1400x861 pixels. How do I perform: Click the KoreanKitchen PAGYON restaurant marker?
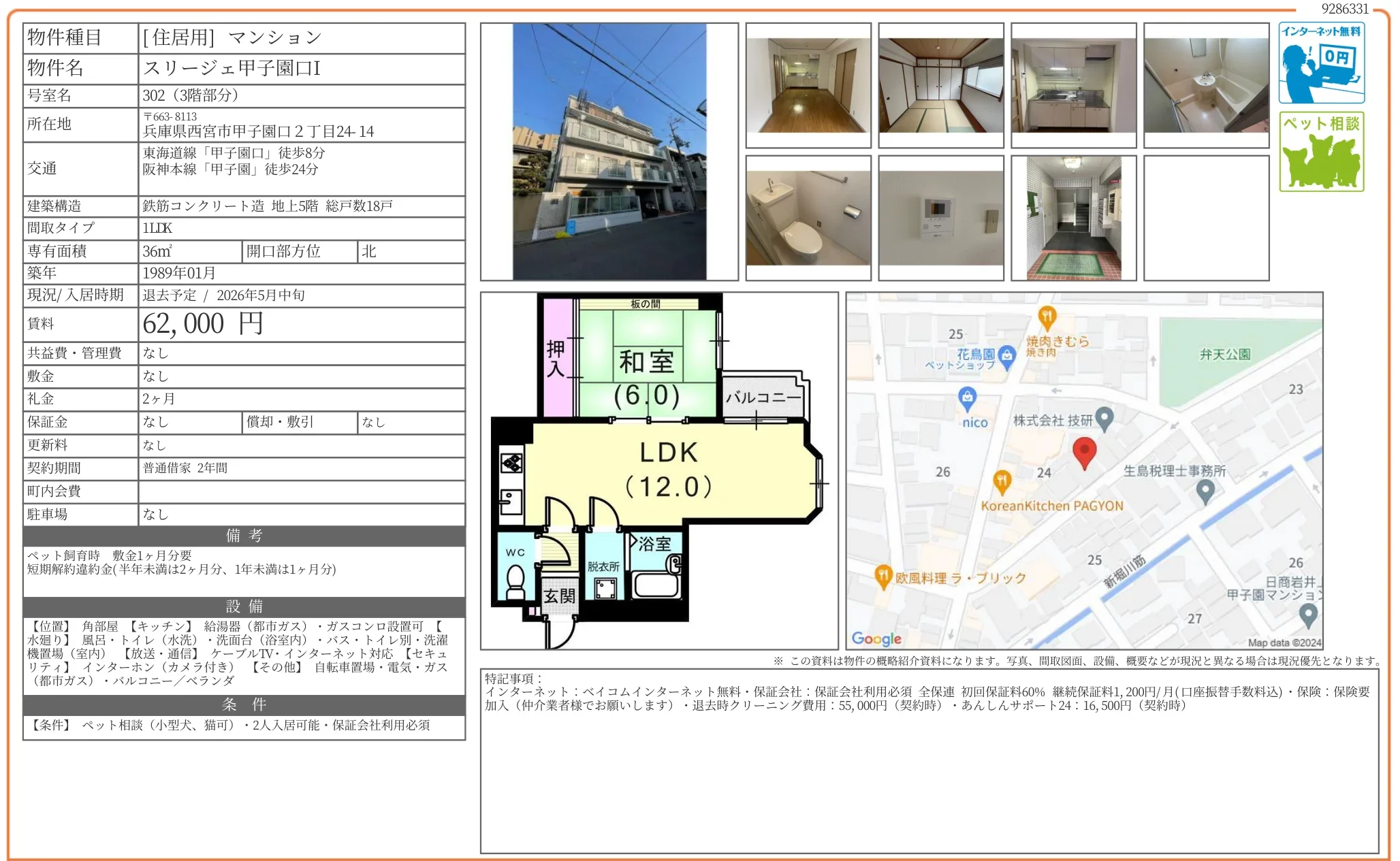pyautogui.click(x=1001, y=482)
